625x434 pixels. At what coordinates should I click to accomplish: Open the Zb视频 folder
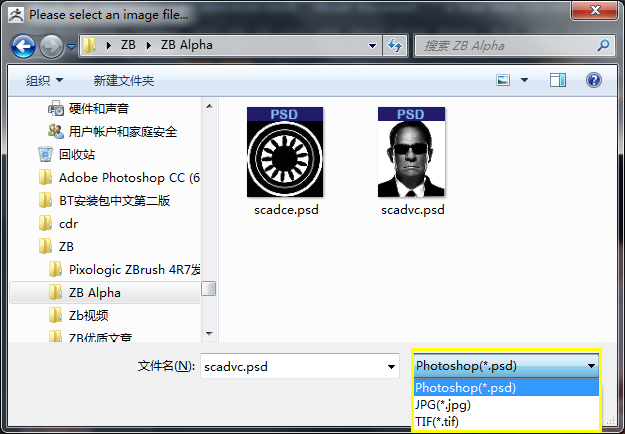[88, 316]
